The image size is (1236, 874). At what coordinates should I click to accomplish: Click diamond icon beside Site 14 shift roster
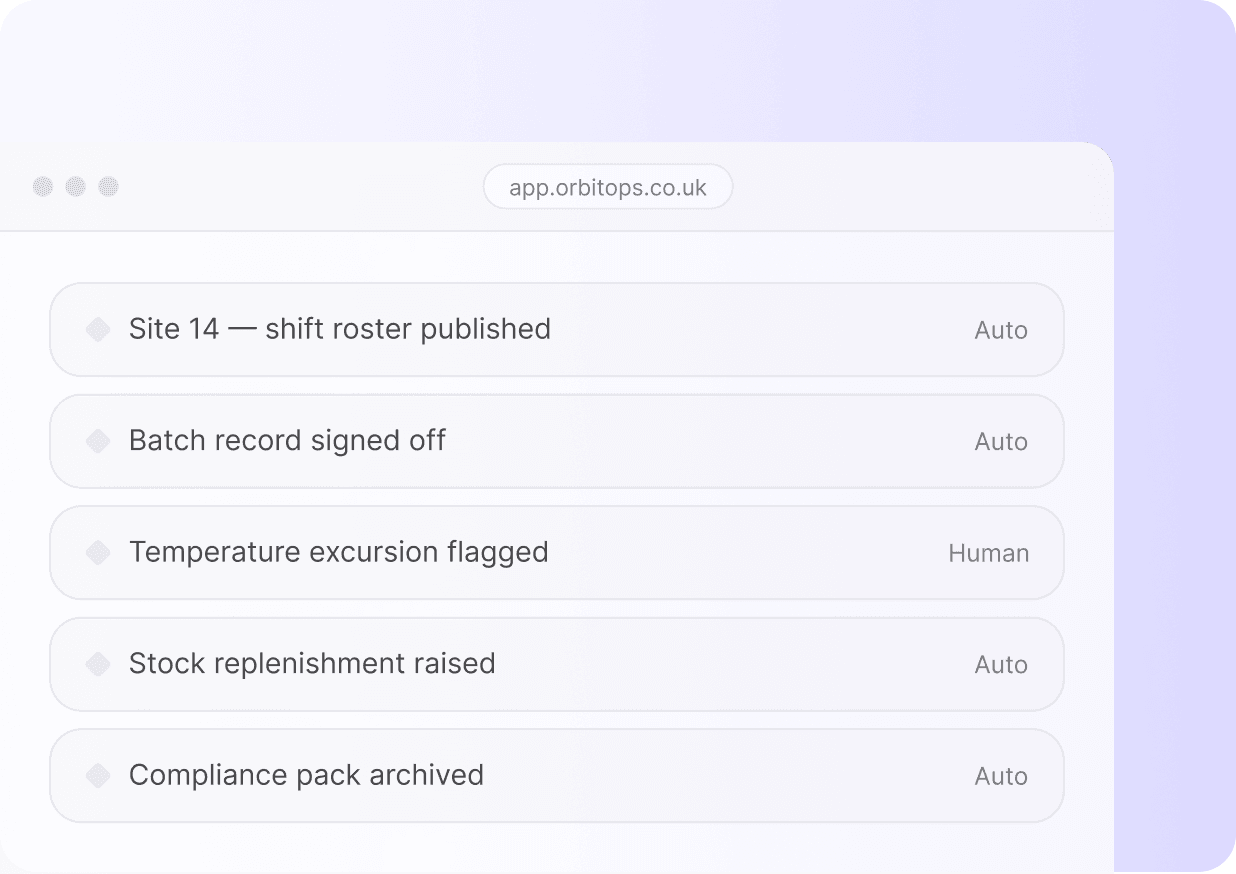(98, 329)
